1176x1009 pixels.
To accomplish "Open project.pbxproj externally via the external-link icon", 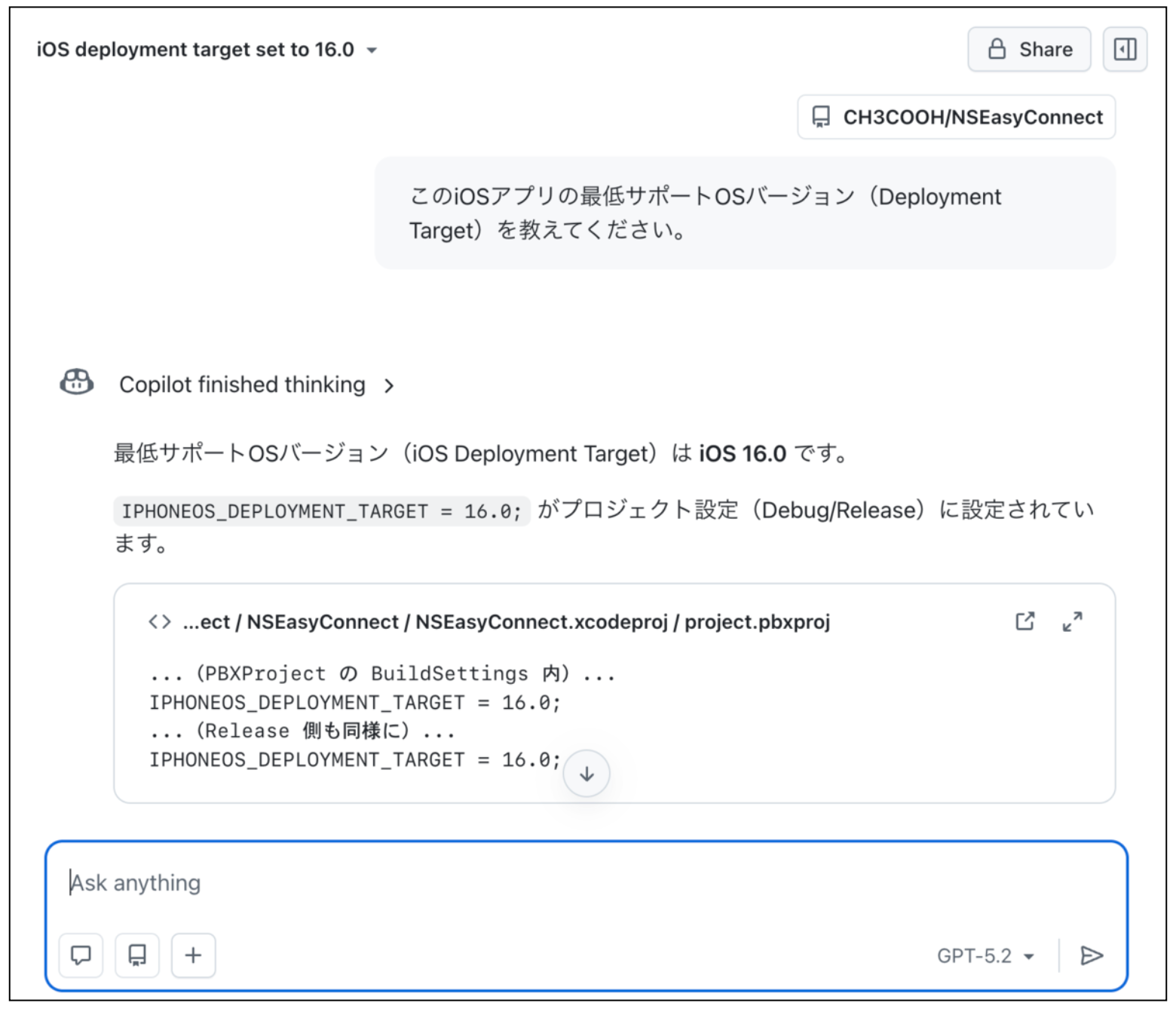I will (x=1025, y=621).
